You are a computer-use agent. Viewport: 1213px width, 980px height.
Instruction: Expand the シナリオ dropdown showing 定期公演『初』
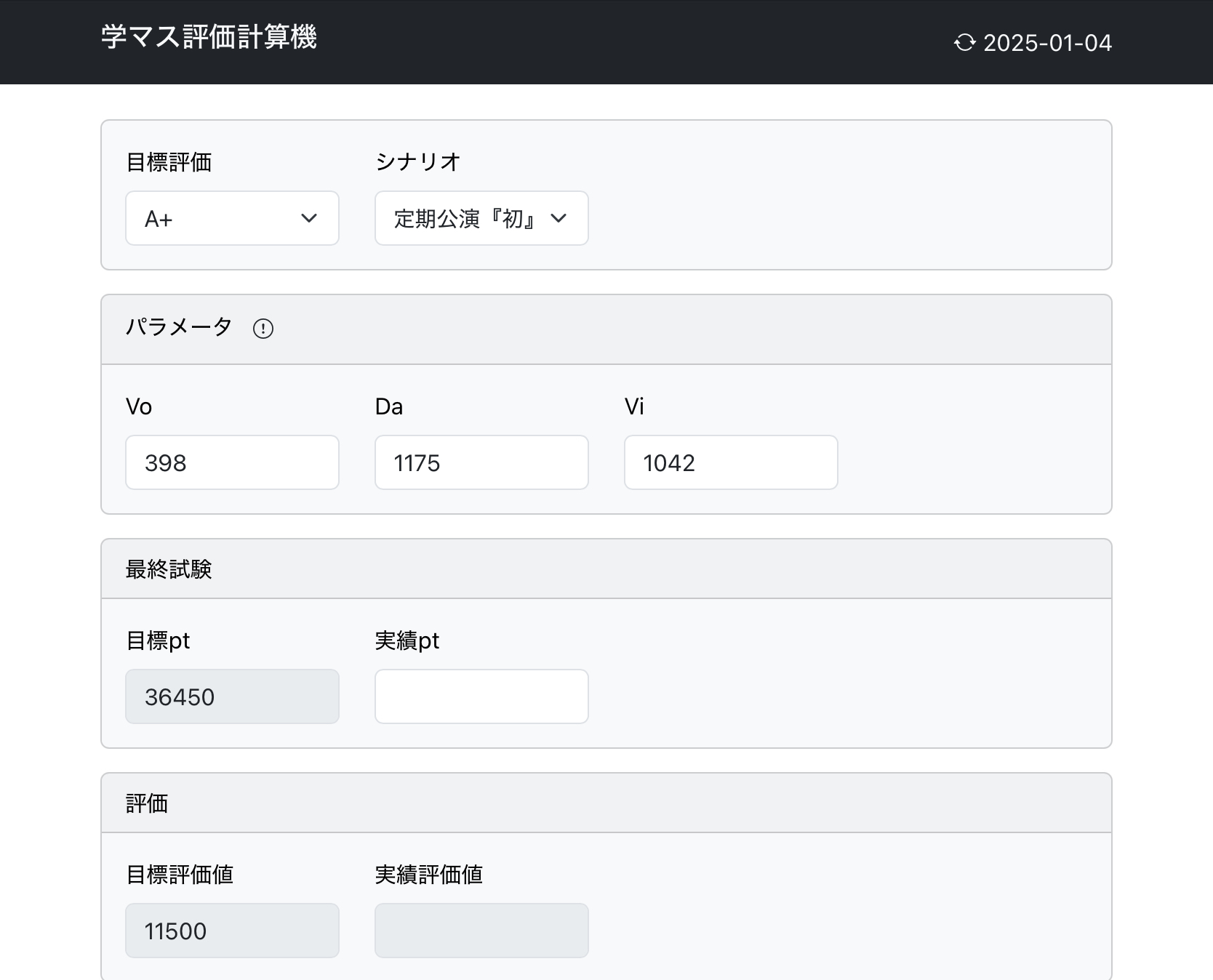pos(481,218)
